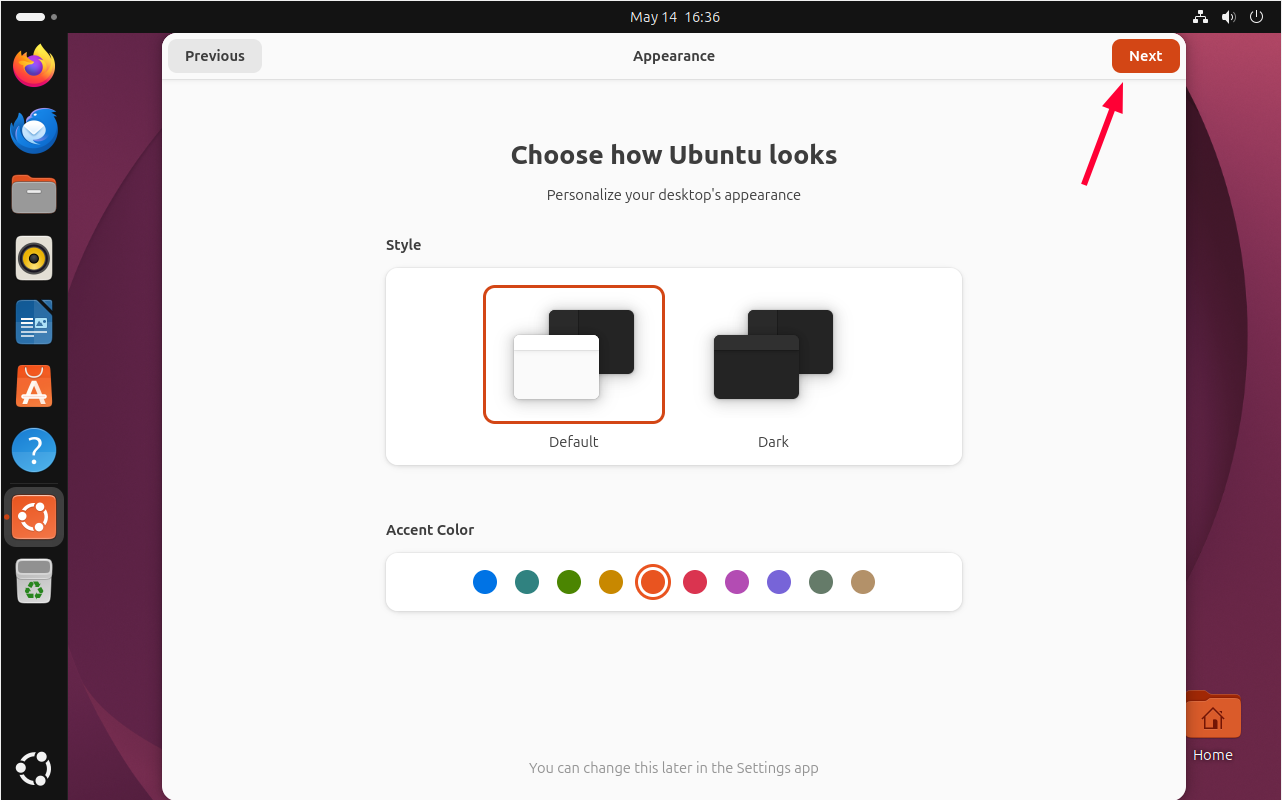Open LibreOffice Writer from the dock
Image resolution: width=1282 pixels, height=800 pixels.
point(34,322)
